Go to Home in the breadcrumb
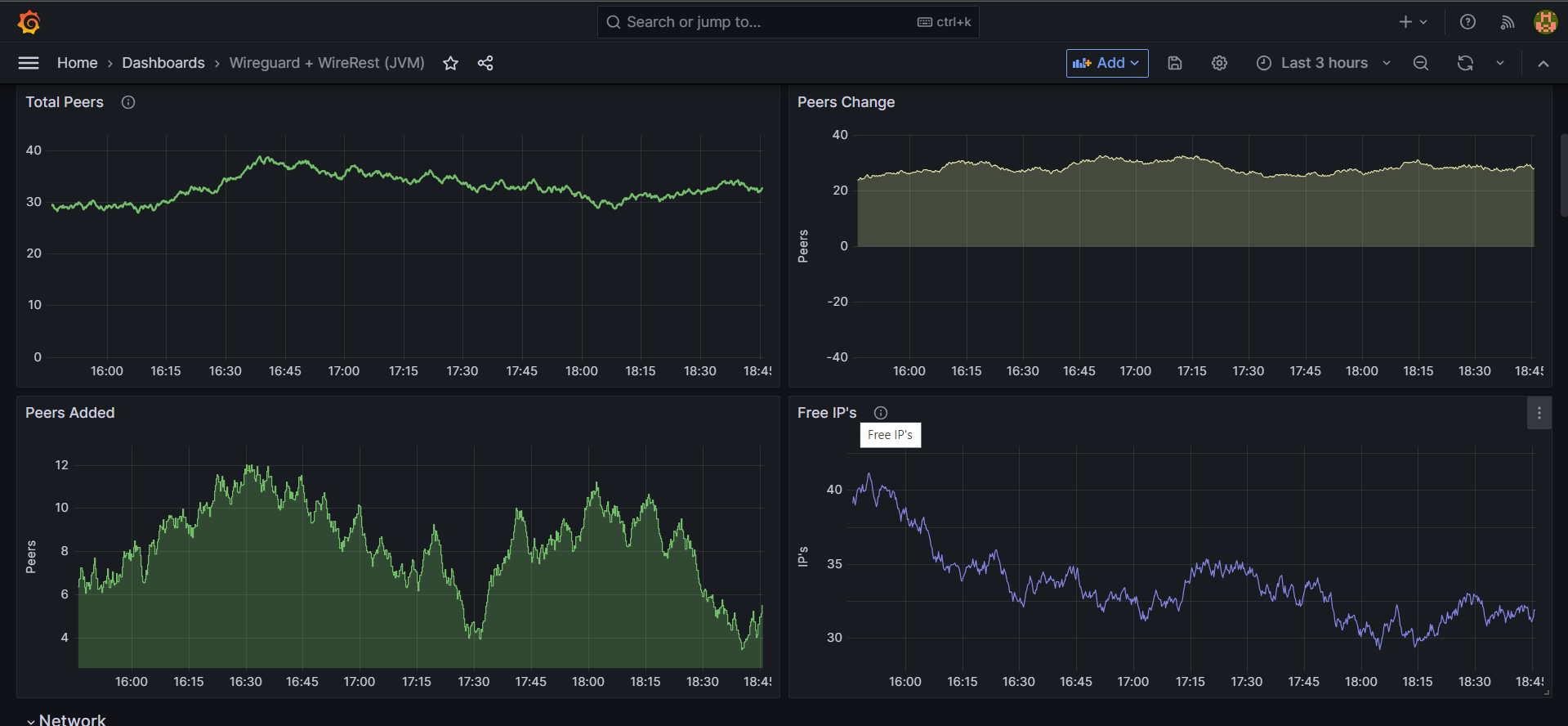The image size is (1568, 726). 77,63
